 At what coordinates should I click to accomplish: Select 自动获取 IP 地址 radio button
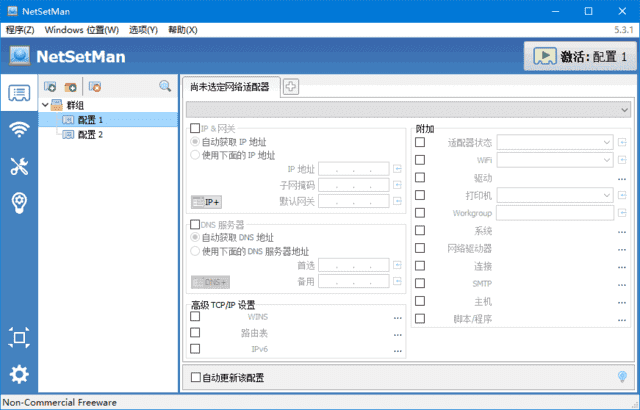[195, 142]
